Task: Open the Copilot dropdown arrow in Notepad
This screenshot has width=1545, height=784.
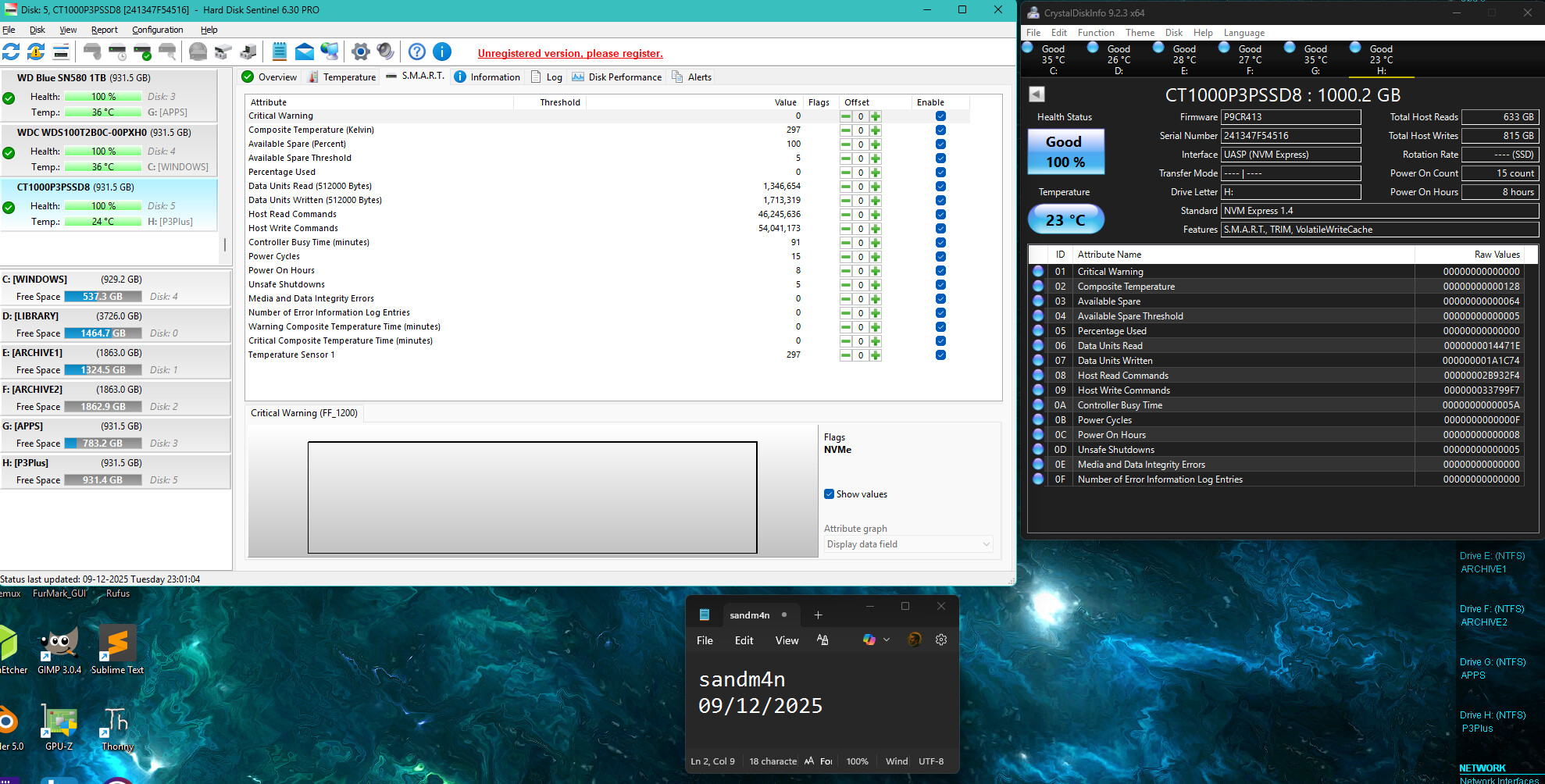Action: point(887,640)
